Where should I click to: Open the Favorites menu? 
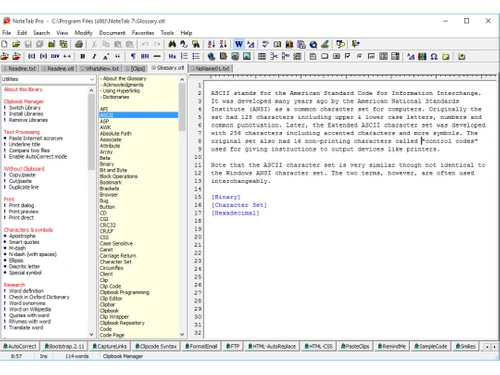pos(143,33)
